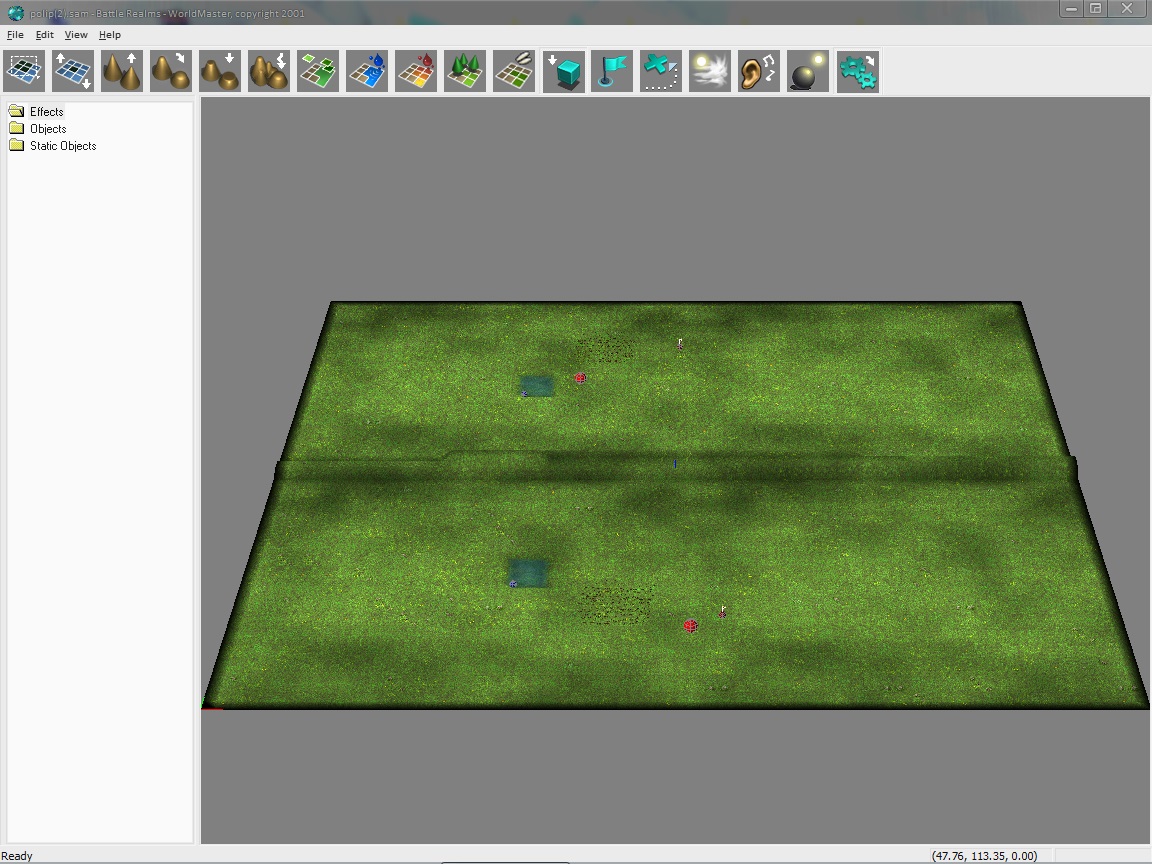Select the Objects folder in tree

click(x=48, y=129)
